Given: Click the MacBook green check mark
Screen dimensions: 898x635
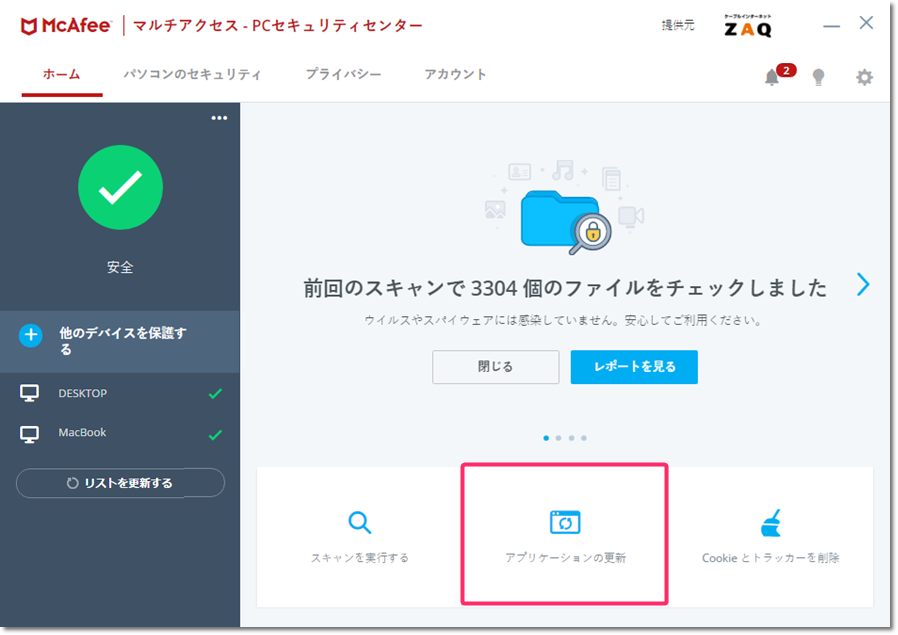Looking at the screenshot, I should click(x=215, y=435).
